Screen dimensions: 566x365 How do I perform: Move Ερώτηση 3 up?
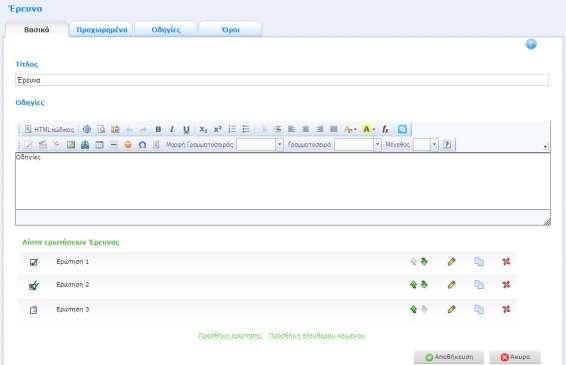coord(413,309)
